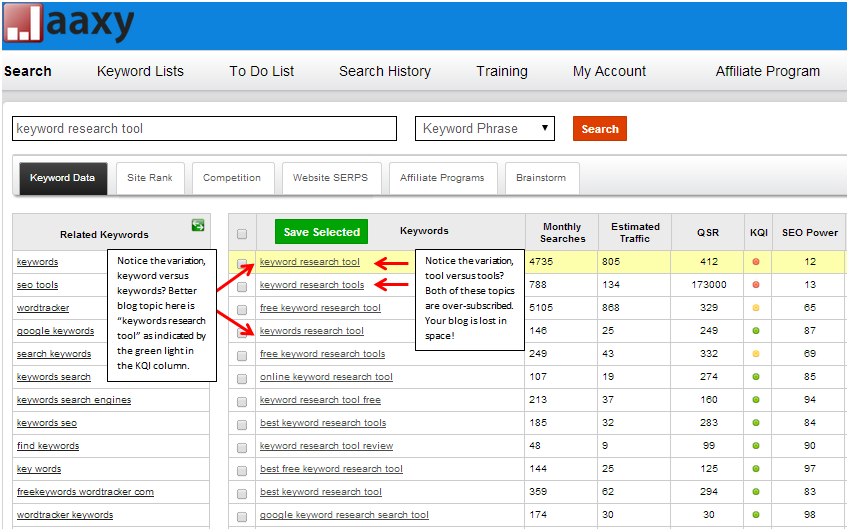Open the Search menu item
This screenshot has width=847, height=529.
point(28,71)
